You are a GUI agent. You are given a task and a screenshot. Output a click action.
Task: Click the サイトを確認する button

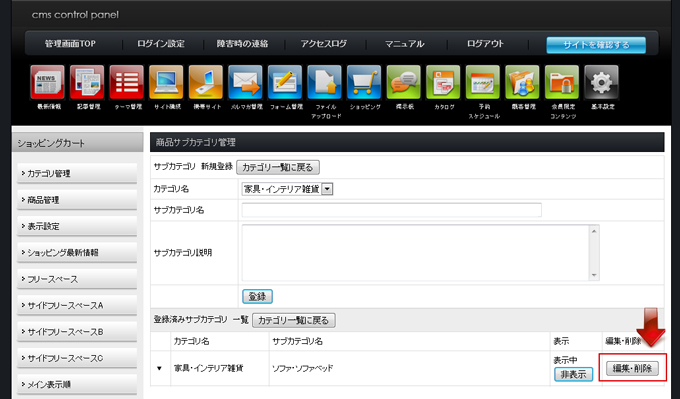(x=596, y=45)
